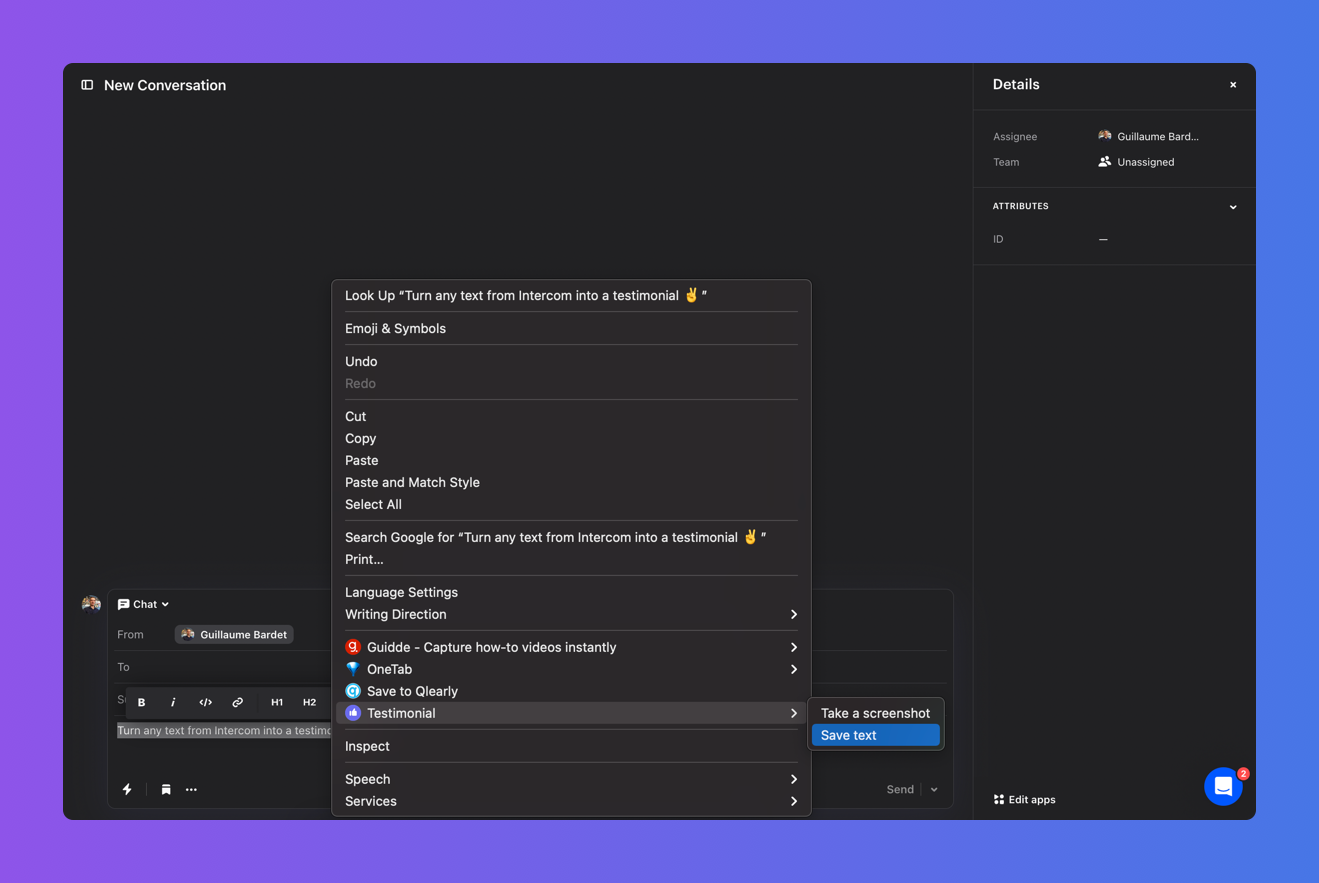Insert inline code formatting
This screenshot has width=1319, height=883.
tap(205, 702)
